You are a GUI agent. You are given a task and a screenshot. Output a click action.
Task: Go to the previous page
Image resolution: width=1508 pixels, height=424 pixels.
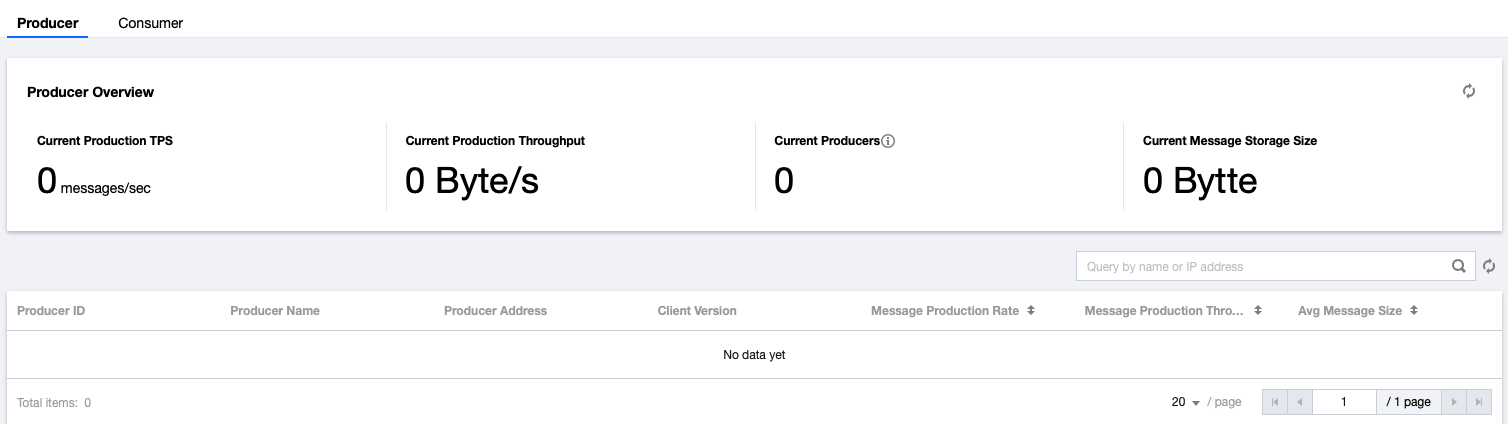pos(1299,402)
